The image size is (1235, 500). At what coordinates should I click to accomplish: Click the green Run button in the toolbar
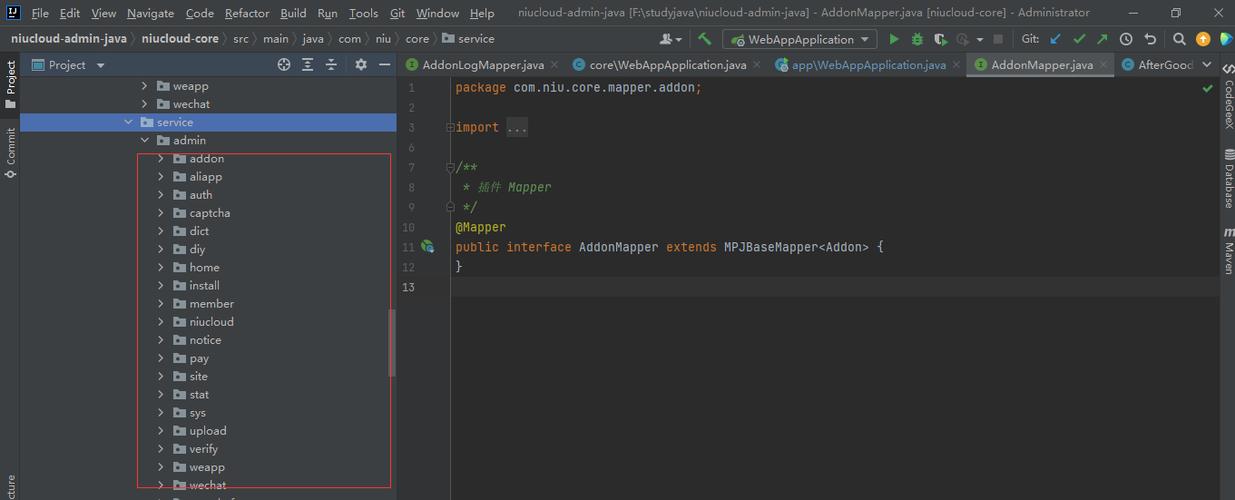click(893, 39)
